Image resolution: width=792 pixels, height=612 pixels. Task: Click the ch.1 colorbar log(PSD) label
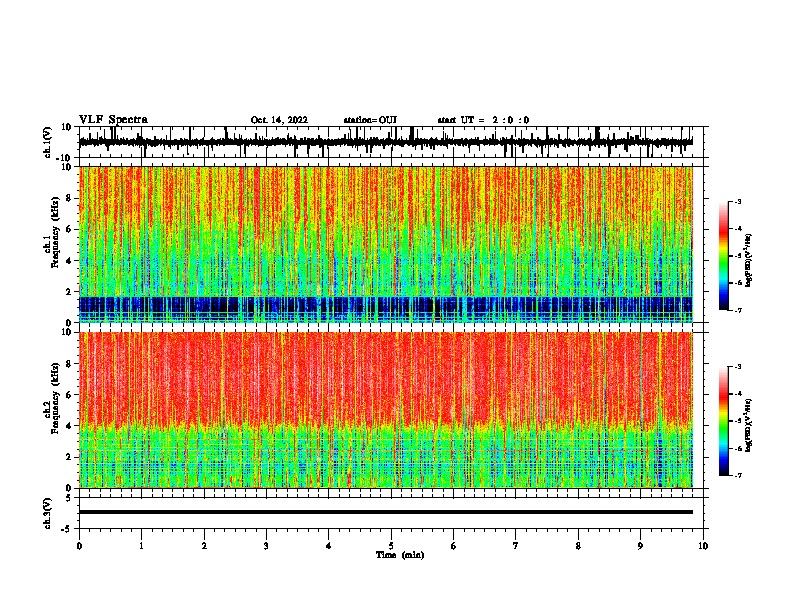748,260
